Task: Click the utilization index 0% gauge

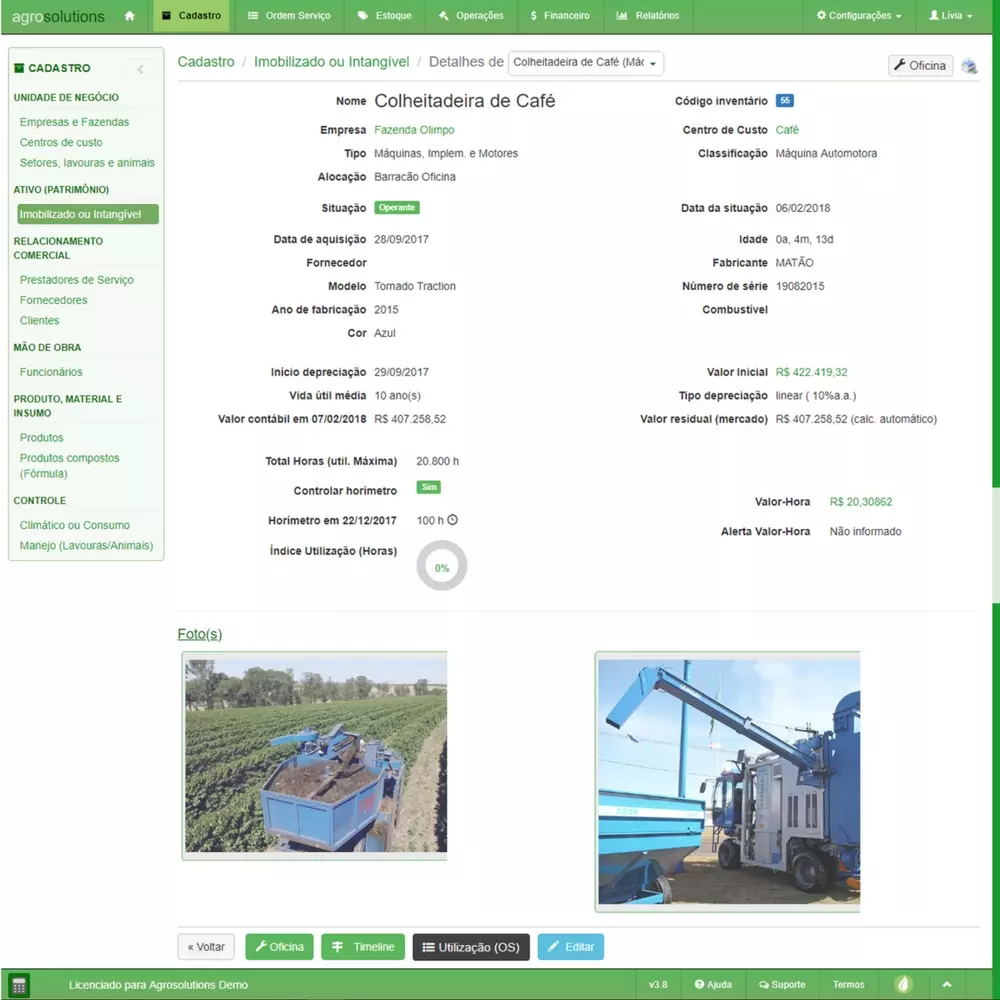Action: pyautogui.click(x=441, y=566)
